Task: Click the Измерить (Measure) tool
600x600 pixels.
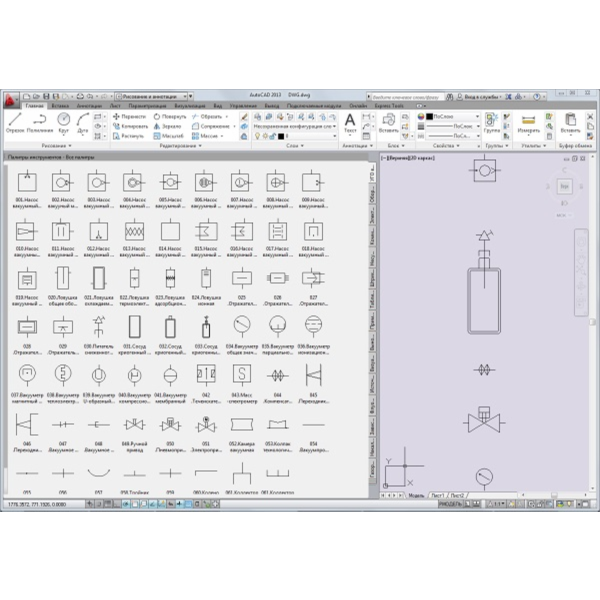Action: point(528,123)
